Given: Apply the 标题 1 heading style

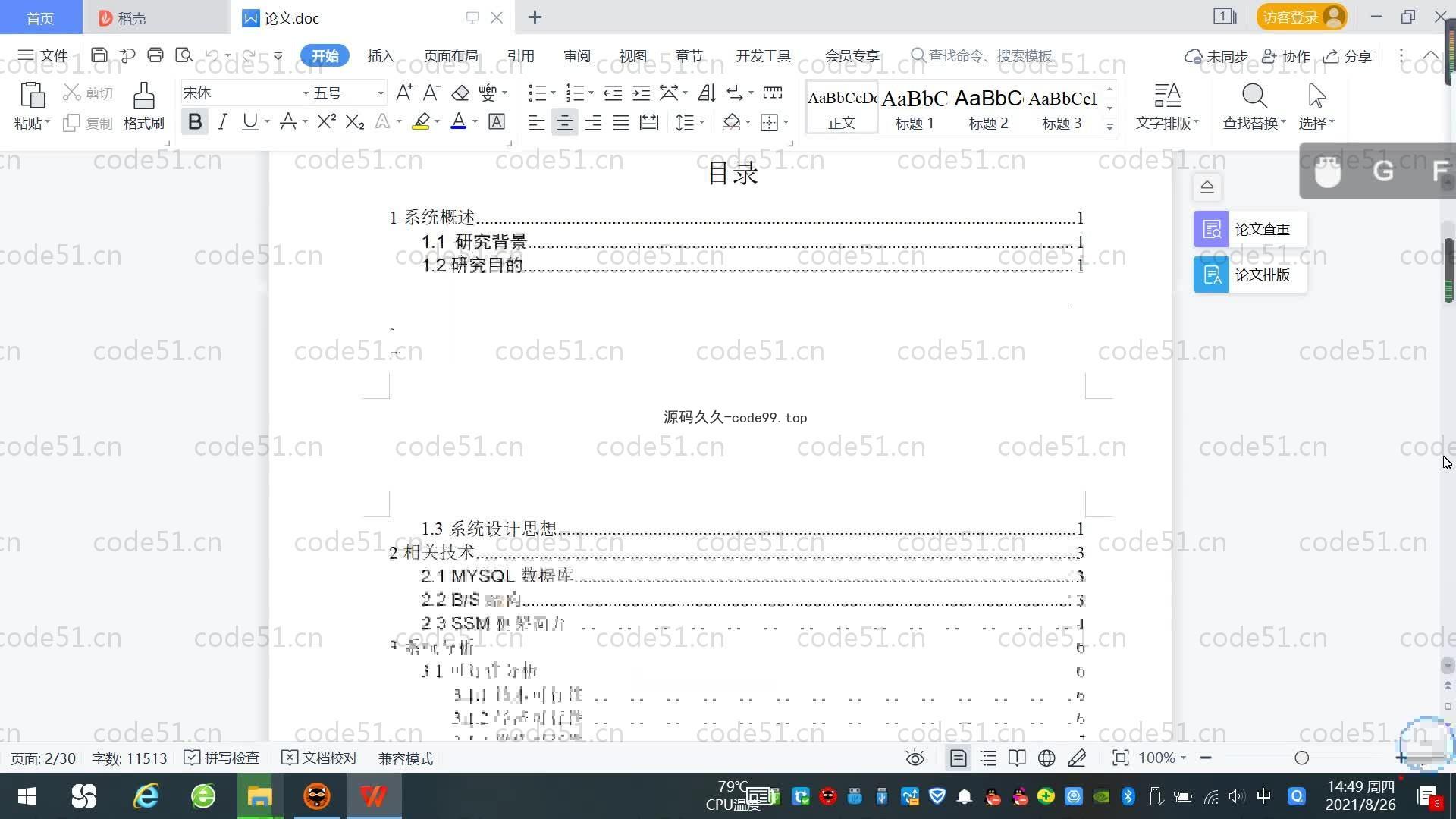Looking at the screenshot, I should [915, 108].
